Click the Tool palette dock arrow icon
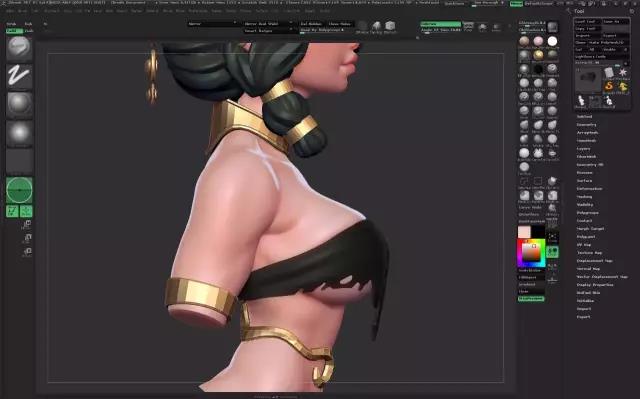This screenshot has width=640, height=399. pyautogui.click(x=569, y=11)
